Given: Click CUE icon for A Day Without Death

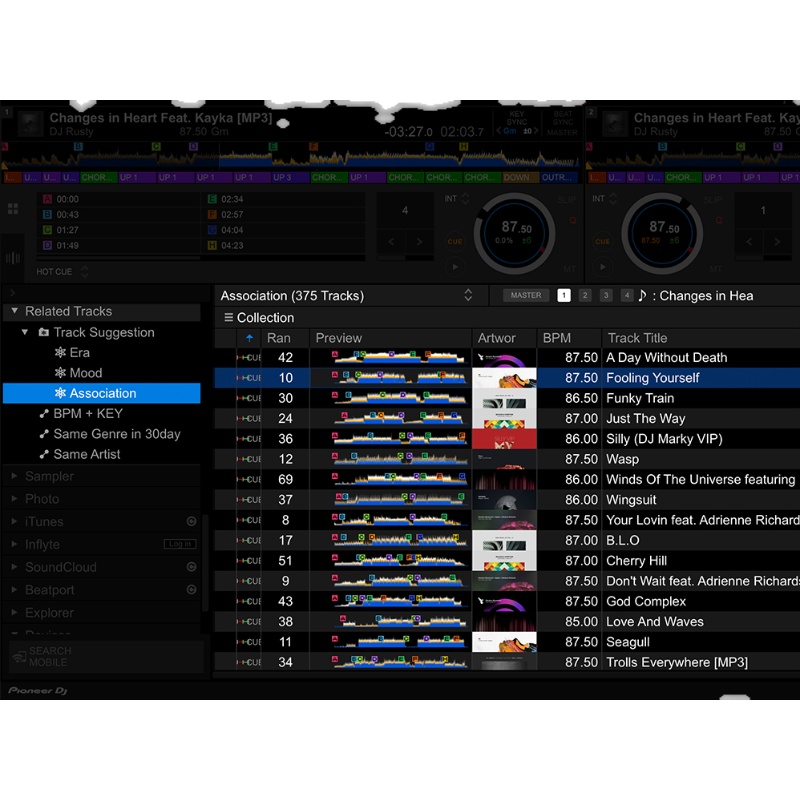Looking at the screenshot, I should coord(249,358).
